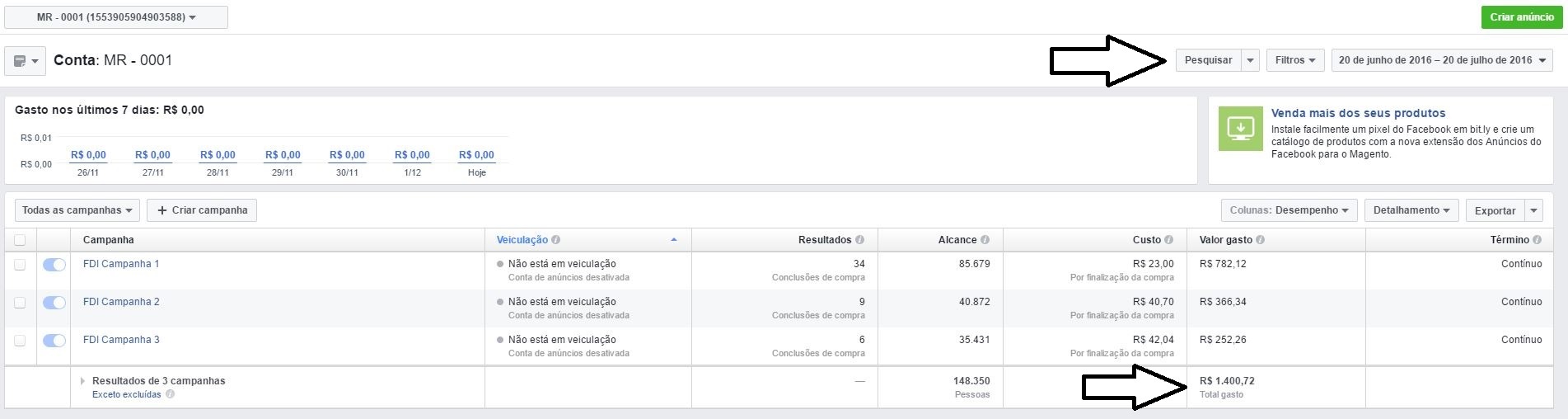Open FDI Campanha 2 link
This screenshot has width=1568, height=419.
[121, 302]
